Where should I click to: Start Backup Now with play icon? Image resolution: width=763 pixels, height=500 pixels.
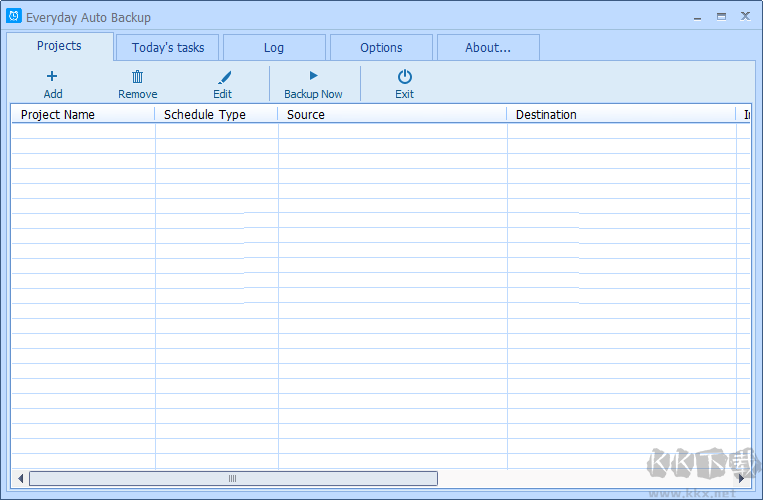[x=313, y=76]
